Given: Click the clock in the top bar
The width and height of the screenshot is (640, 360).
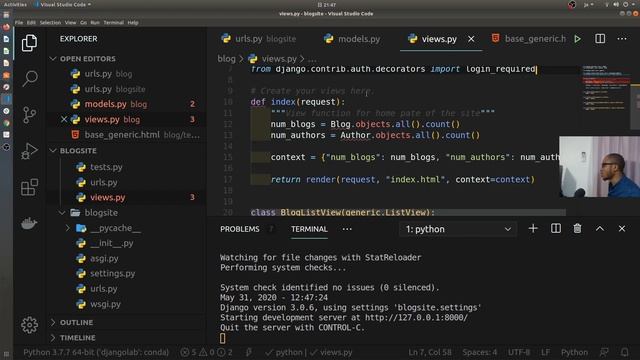Looking at the screenshot, I should [327, 4].
